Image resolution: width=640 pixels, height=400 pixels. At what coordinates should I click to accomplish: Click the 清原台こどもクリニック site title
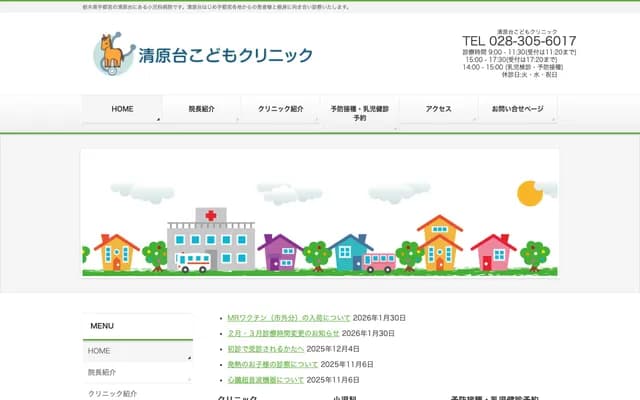tap(225, 56)
